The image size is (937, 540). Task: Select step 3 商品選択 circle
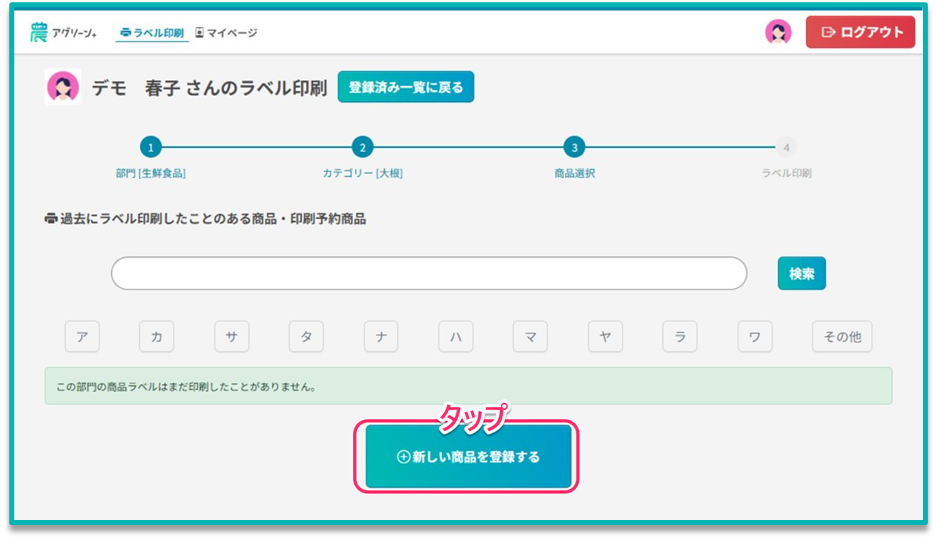573,147
